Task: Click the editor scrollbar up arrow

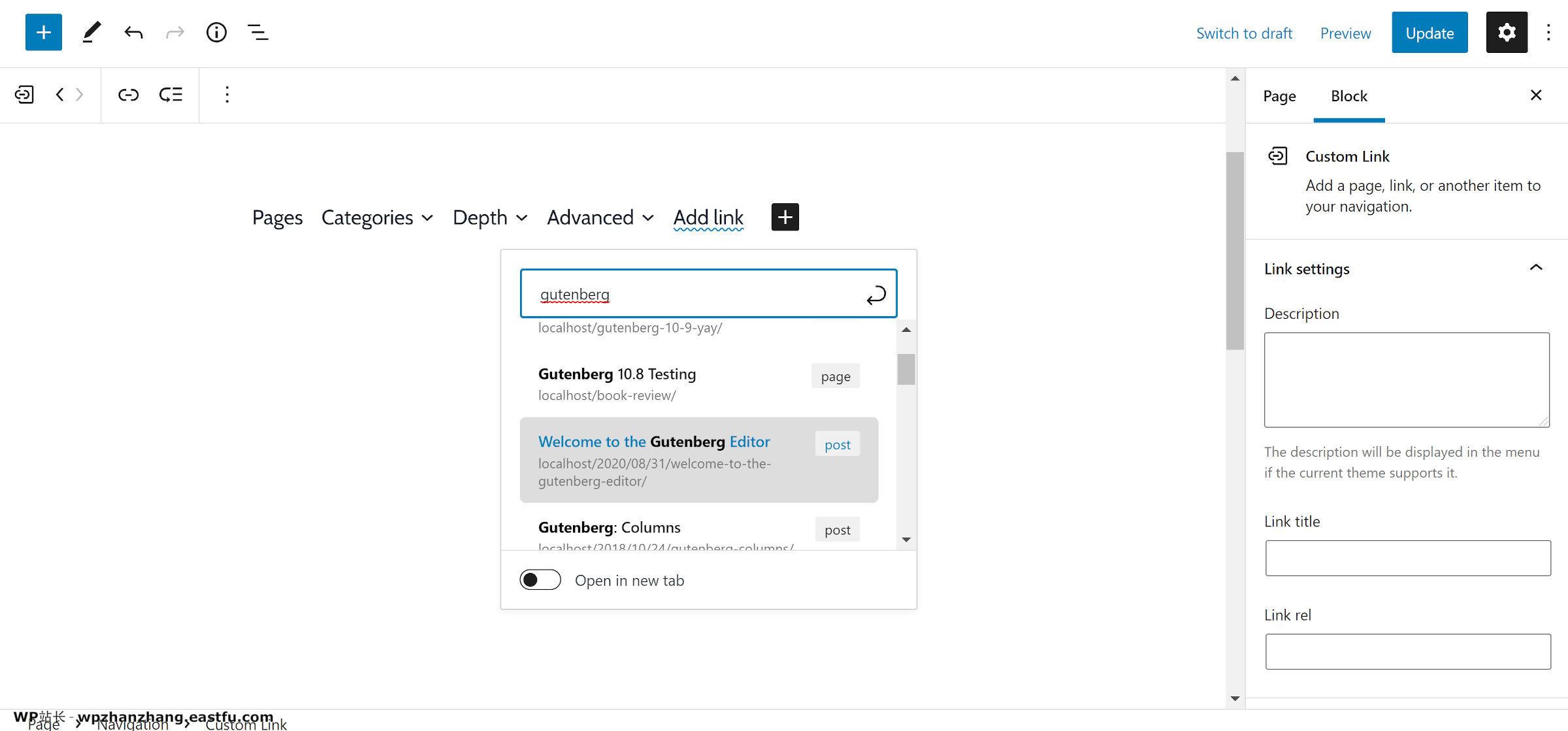Action: tap(1235, 78)
